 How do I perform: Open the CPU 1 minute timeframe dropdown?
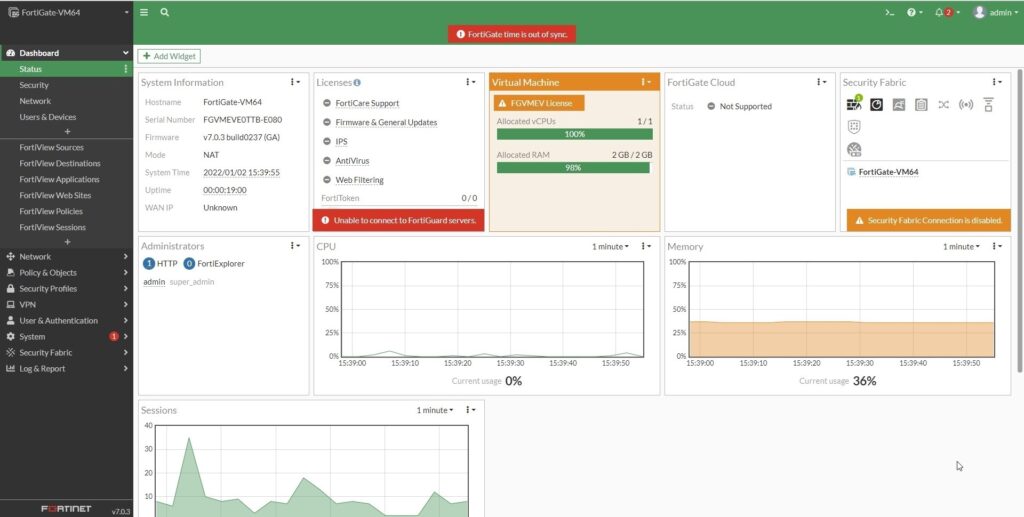[610, 246]
